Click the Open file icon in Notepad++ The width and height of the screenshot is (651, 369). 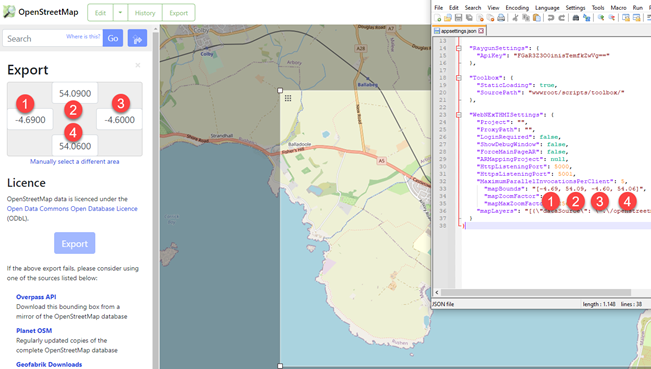tap(448, 18)
